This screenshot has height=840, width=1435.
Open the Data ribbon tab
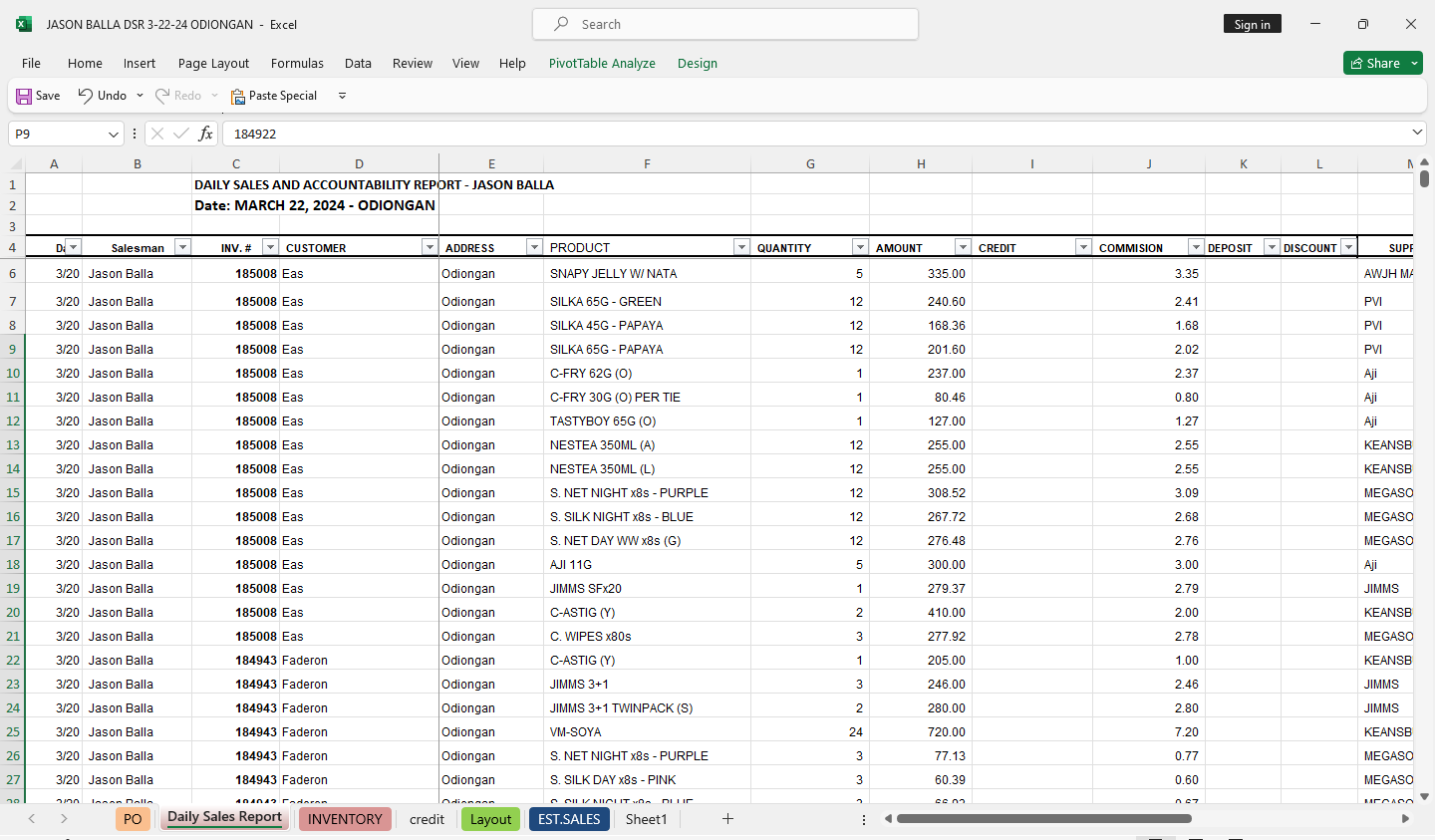point(358,63)
